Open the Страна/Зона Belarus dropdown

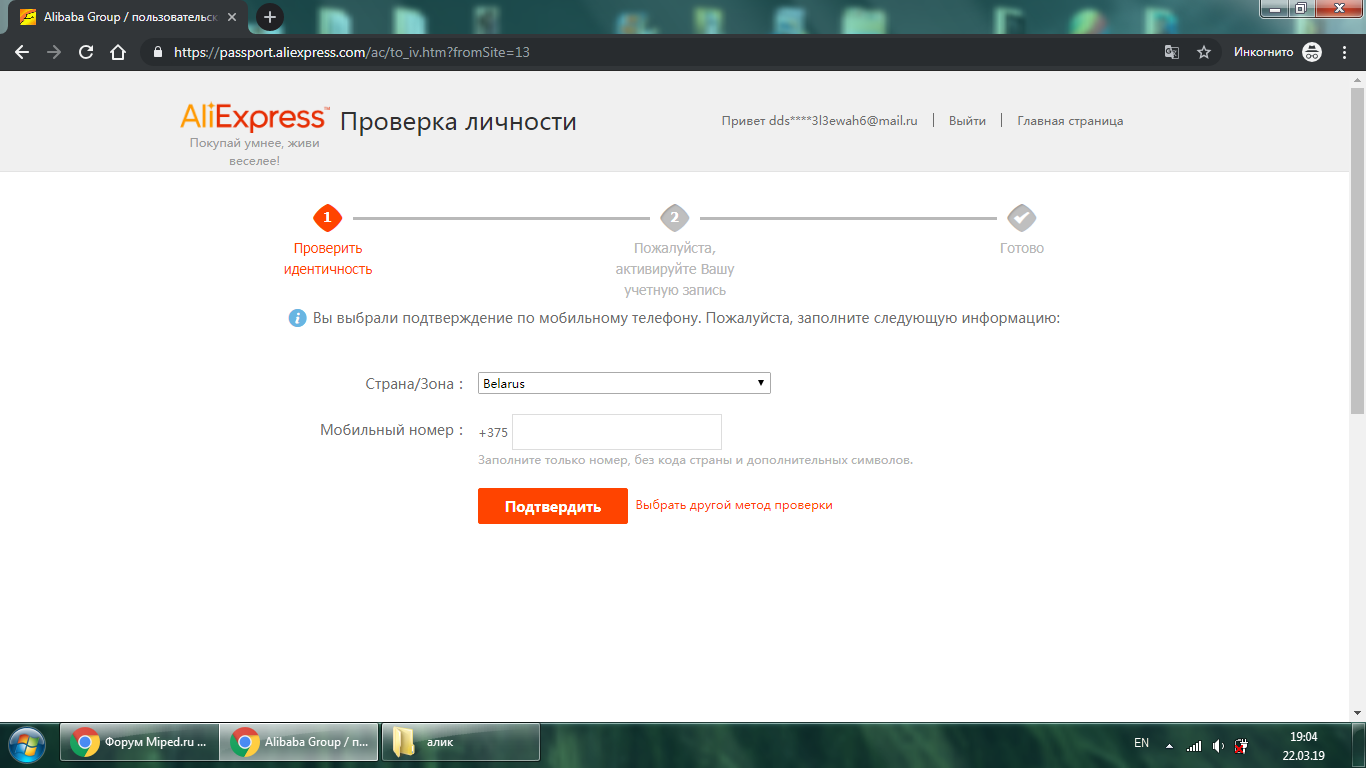(624, 383)
